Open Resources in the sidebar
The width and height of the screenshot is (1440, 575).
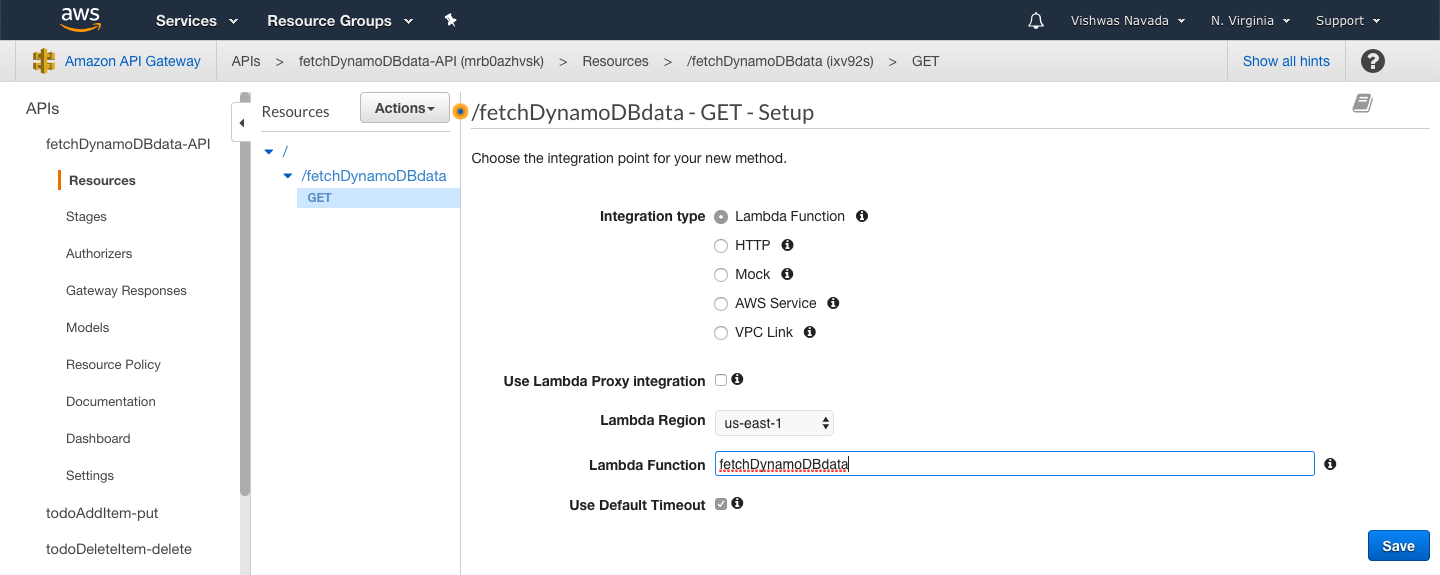coord(102,181)
